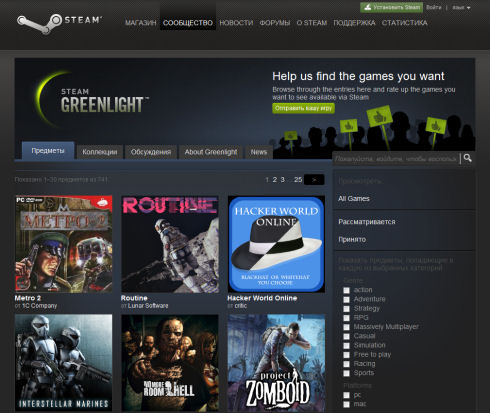This screenshot has width=490, height=413.
Task: Click the 1C Company author text
Action: click(x=39, y=306)
